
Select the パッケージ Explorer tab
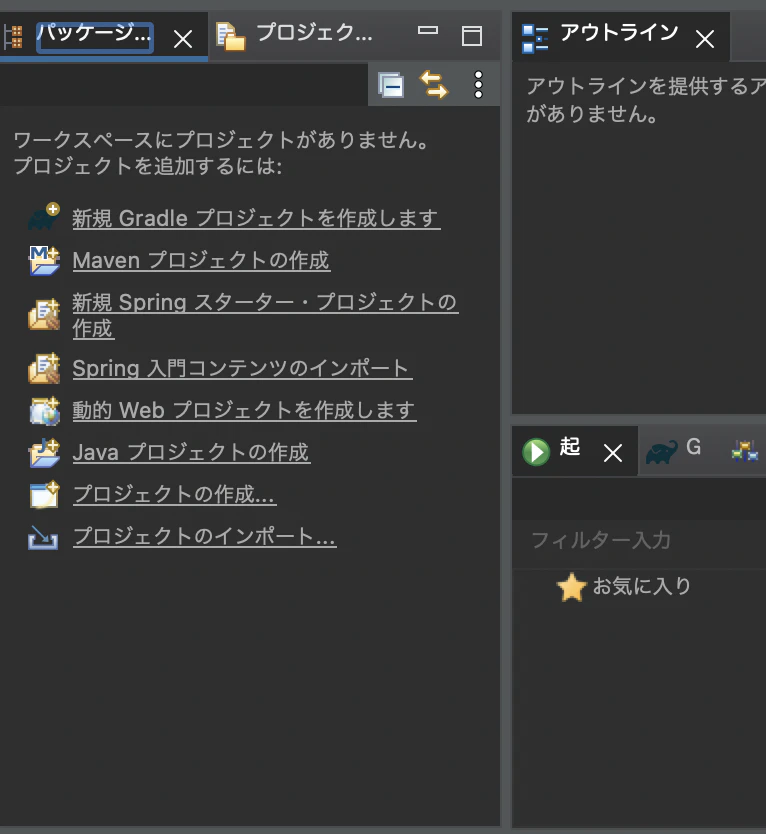[x=95, y=38]
